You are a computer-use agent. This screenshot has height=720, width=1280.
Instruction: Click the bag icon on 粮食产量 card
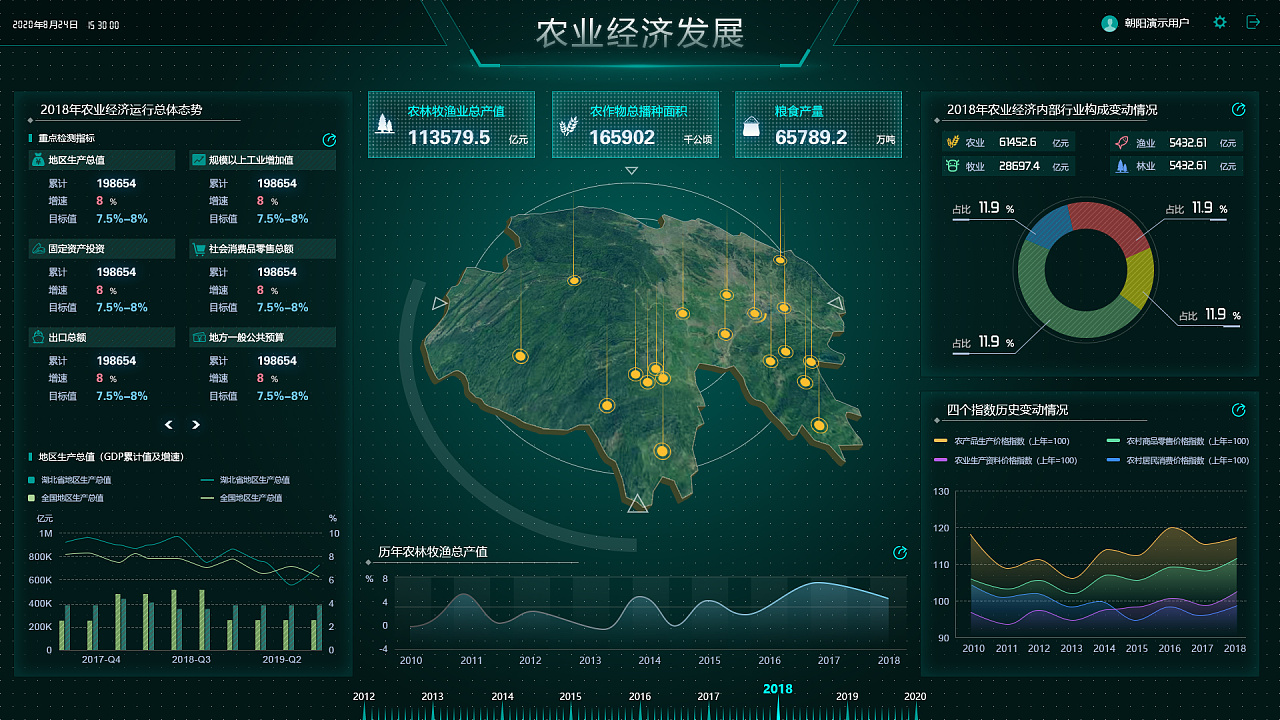coord(751,126)
